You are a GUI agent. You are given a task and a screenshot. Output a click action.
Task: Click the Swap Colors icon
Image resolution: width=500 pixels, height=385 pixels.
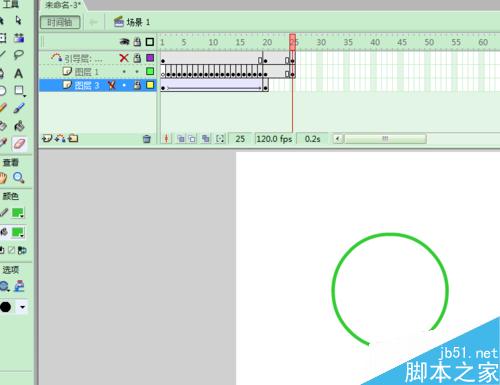(22, 250)
